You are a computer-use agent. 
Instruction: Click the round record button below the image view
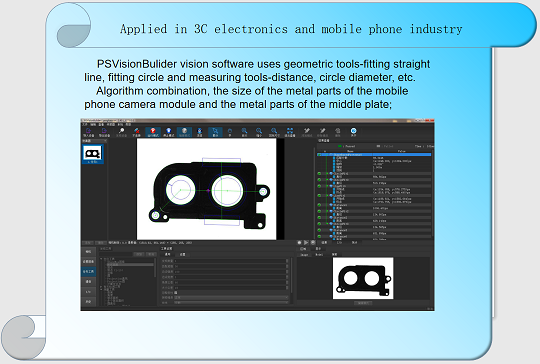point(299,243)
